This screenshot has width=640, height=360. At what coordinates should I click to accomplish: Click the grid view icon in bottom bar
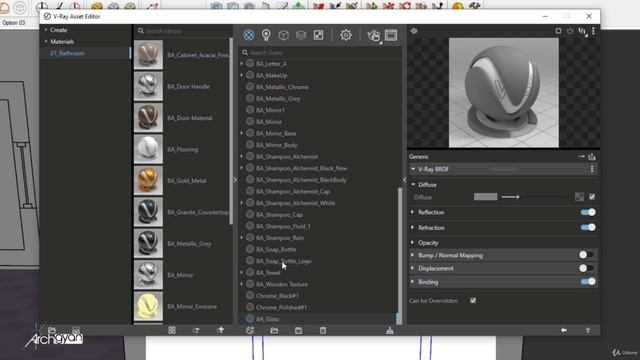(x=172, y=330)
